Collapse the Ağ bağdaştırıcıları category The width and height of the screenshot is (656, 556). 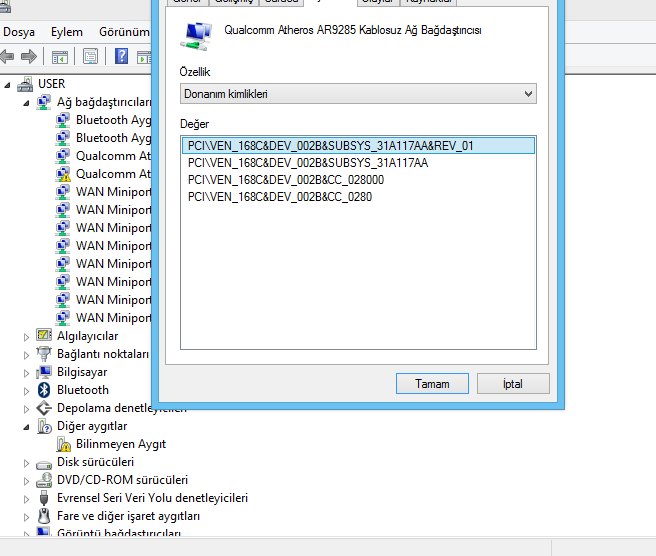pos(26,103)
